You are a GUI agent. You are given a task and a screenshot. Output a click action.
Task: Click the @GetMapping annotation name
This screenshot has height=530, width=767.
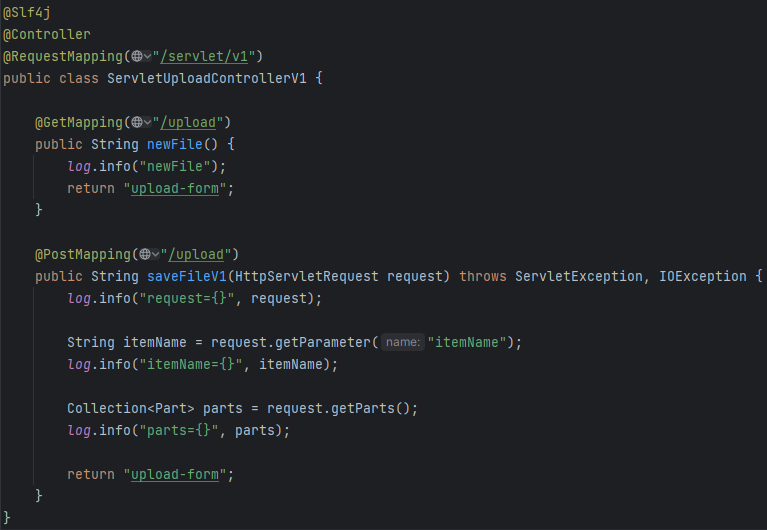click(79, 122)
